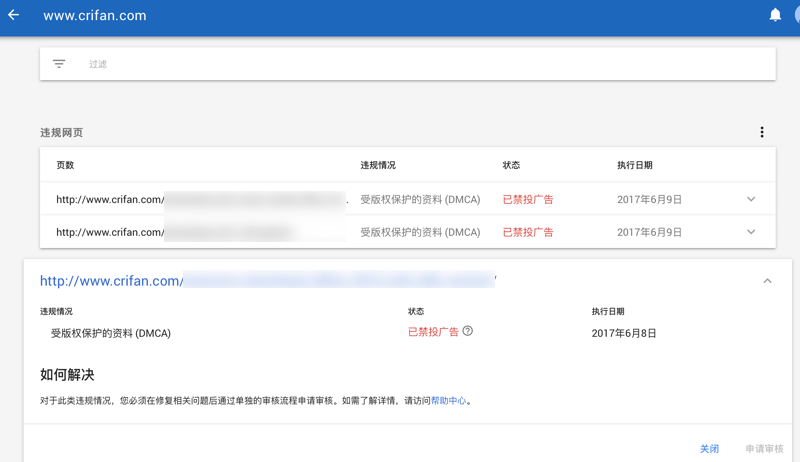Click the www.crifan.com header title
Screen dimensions: 800x462
point(95,15)
